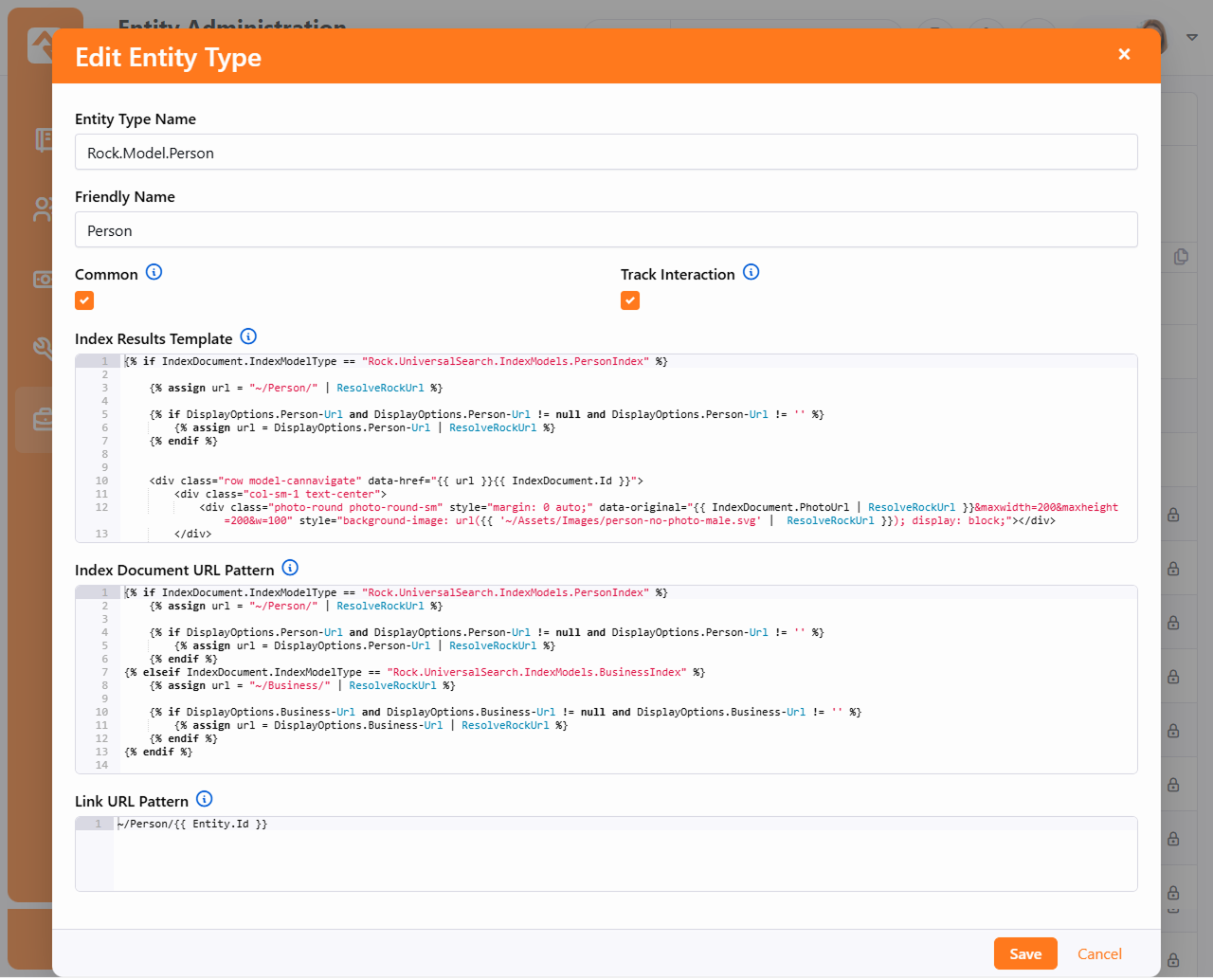The height and width of the screenshot is (980, 1213).
Task: Click the Track Interaction info icon
Action: point(751,273)
